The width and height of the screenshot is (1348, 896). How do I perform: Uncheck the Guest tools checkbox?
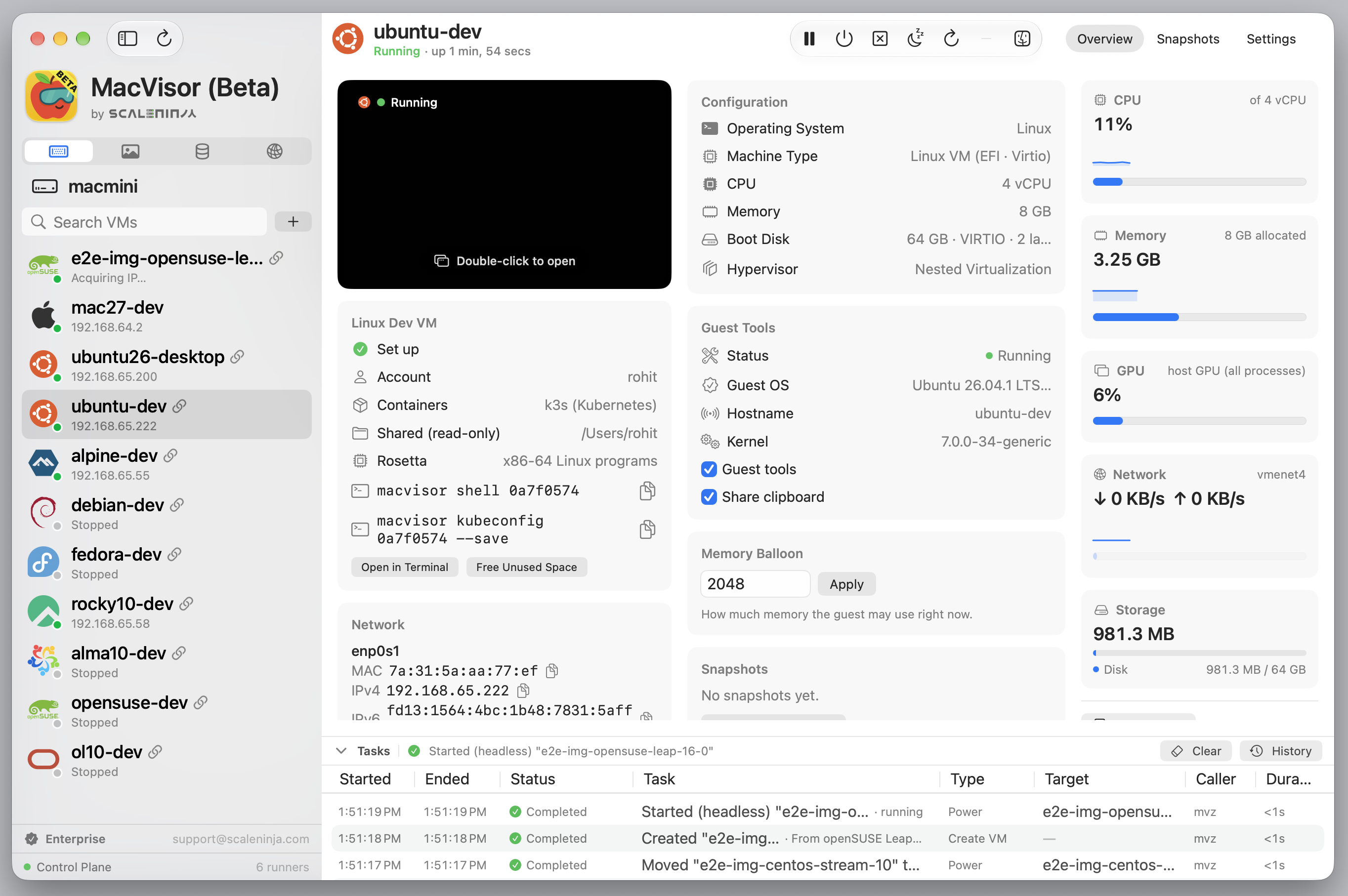(x=709, y=469)
